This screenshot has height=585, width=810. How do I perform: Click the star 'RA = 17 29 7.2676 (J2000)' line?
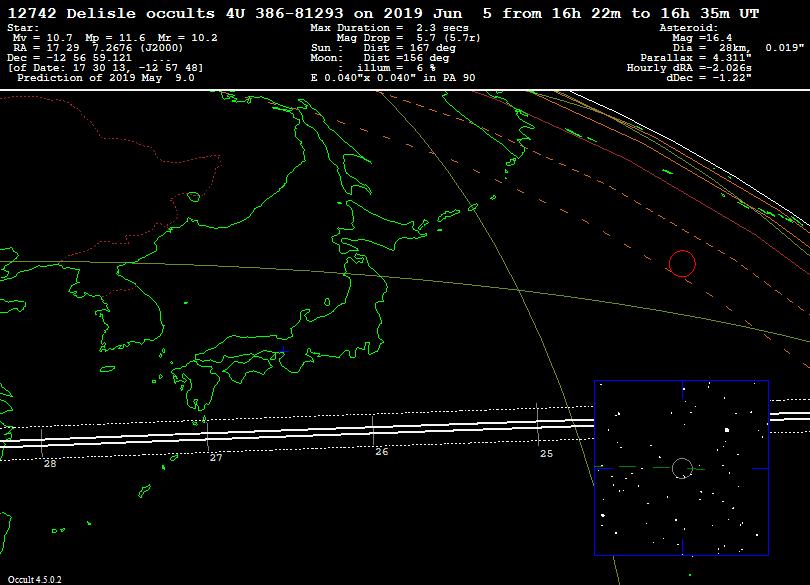point(98,48)
